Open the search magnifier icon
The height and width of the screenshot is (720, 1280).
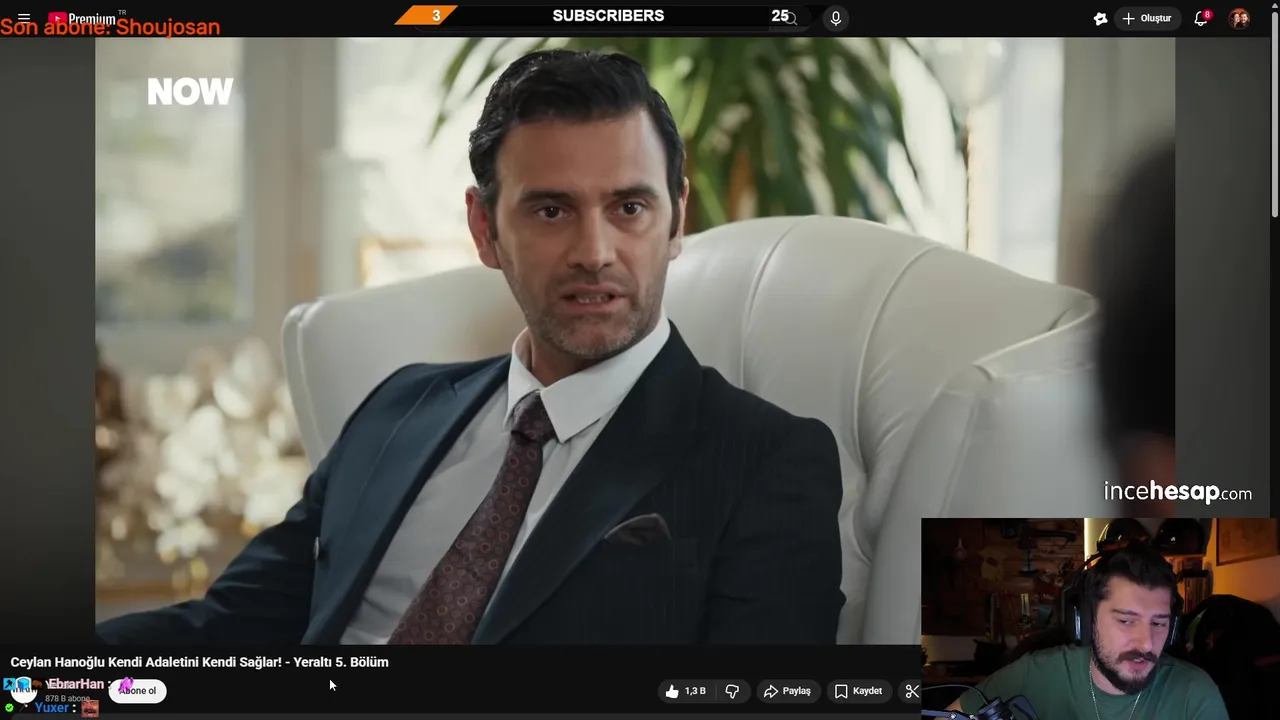click(x=790, y=18)
